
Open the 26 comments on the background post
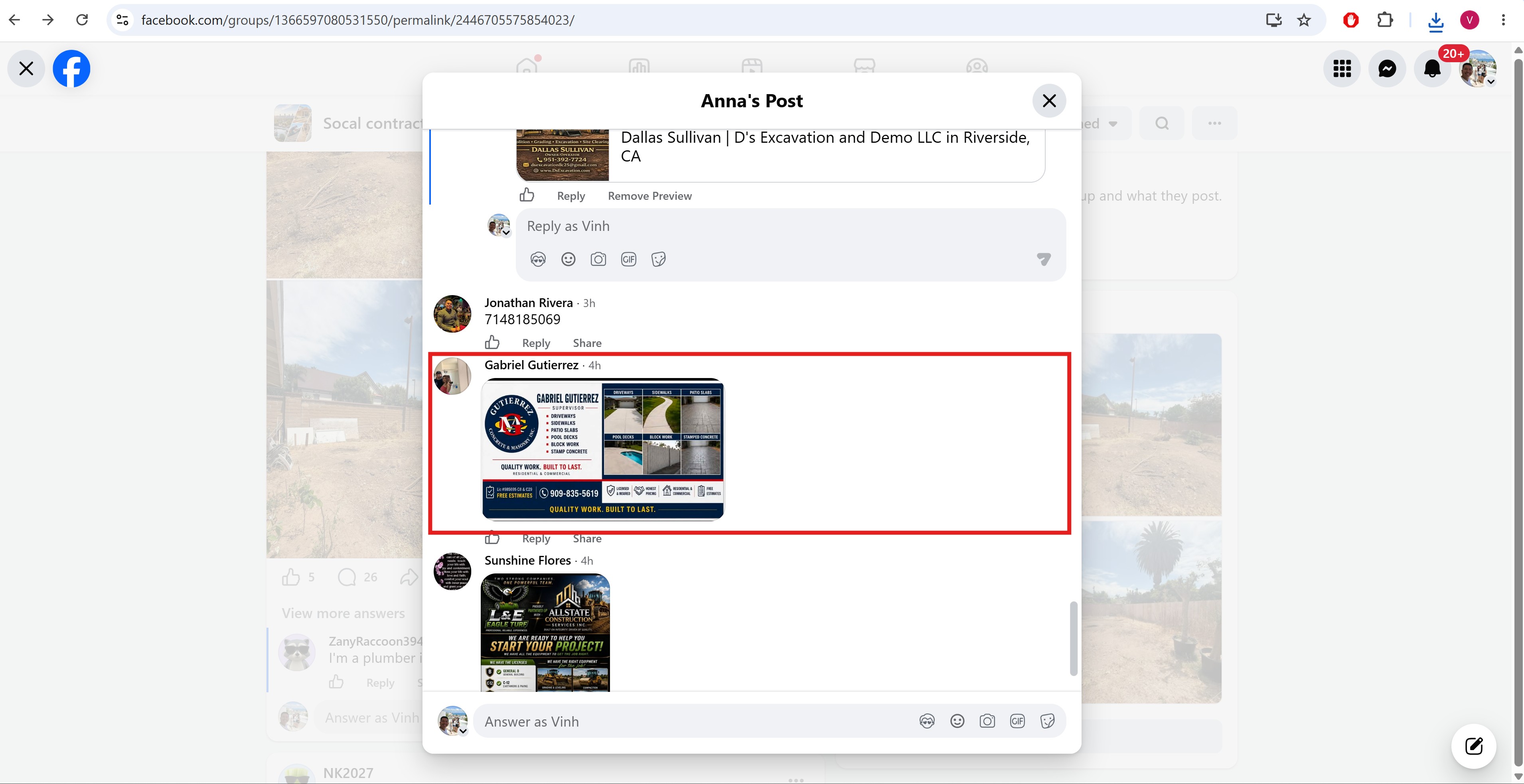[x=357, y=577]
